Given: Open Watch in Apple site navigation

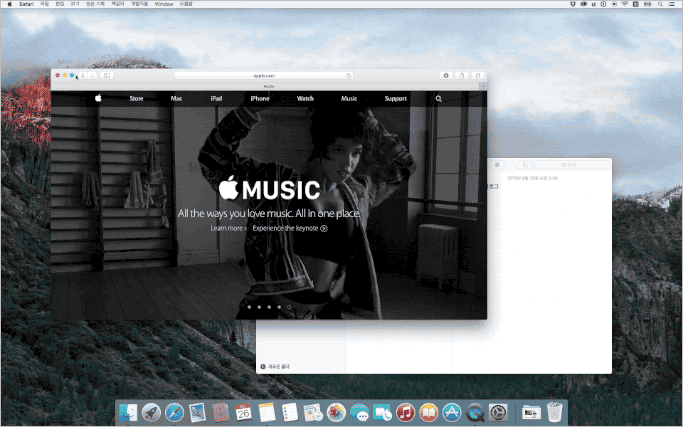Looking at the screenshot, I should coord(305,98).
